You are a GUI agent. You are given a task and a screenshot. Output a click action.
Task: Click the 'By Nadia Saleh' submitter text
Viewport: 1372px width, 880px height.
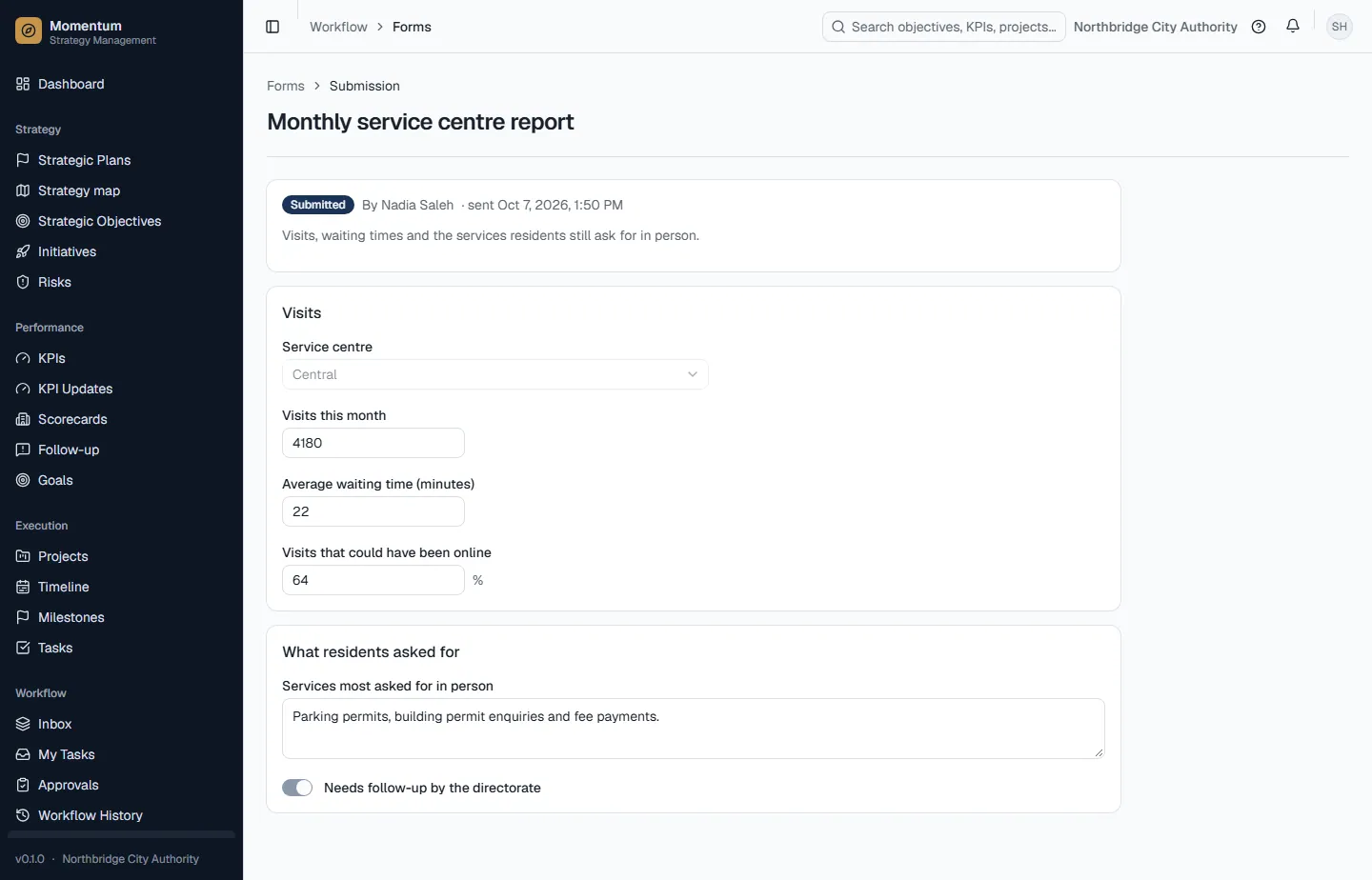pyautogui.click(x=408, y=205)
